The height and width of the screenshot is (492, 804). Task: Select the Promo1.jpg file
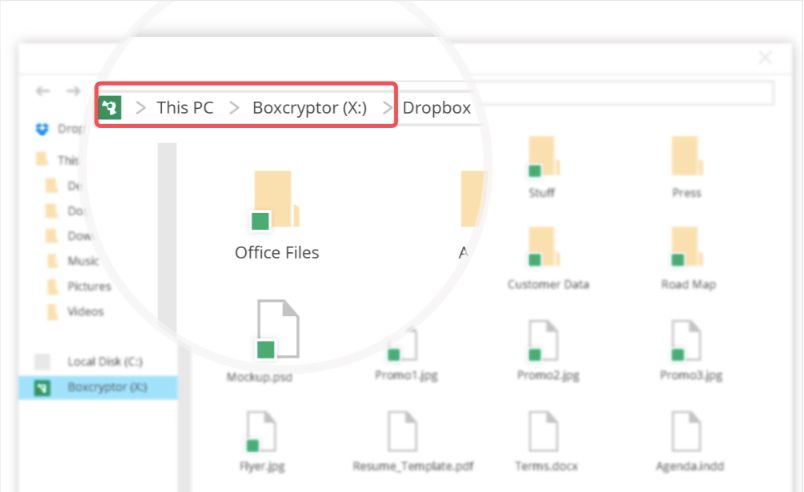(406, 354)
